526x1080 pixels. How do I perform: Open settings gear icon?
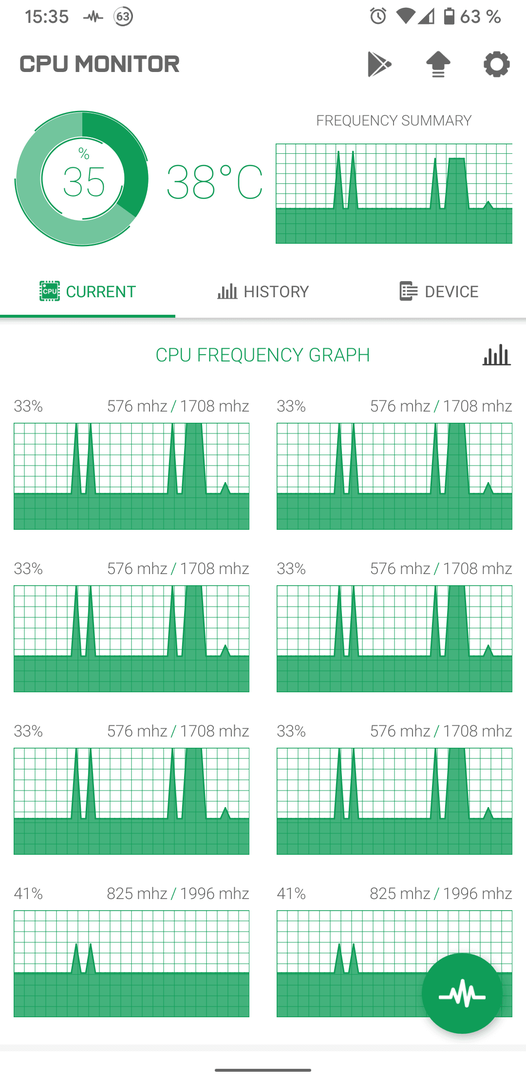click(x=496, y=65)
